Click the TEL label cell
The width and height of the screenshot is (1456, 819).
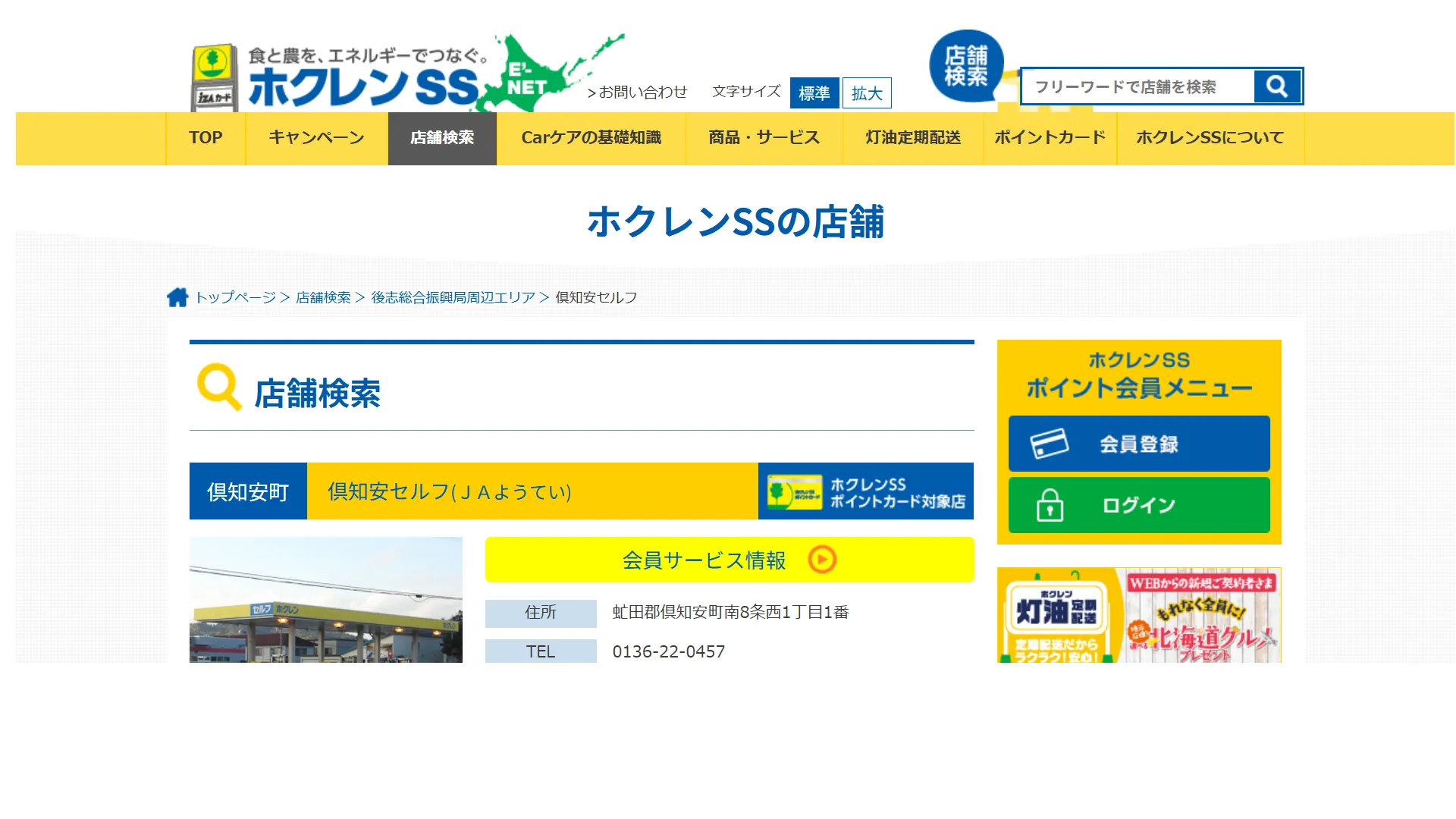tap(541, 651)
